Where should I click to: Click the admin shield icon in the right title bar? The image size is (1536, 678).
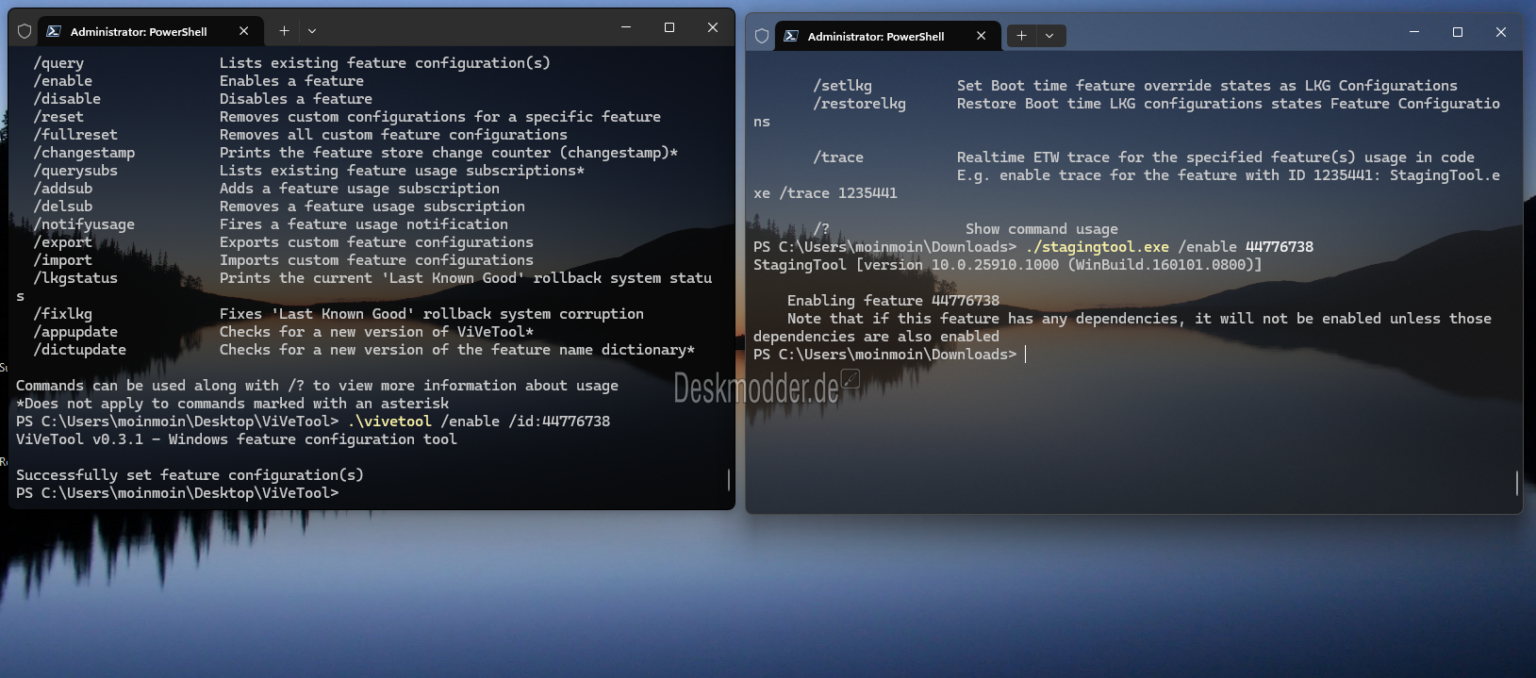[x=761, y=35]
